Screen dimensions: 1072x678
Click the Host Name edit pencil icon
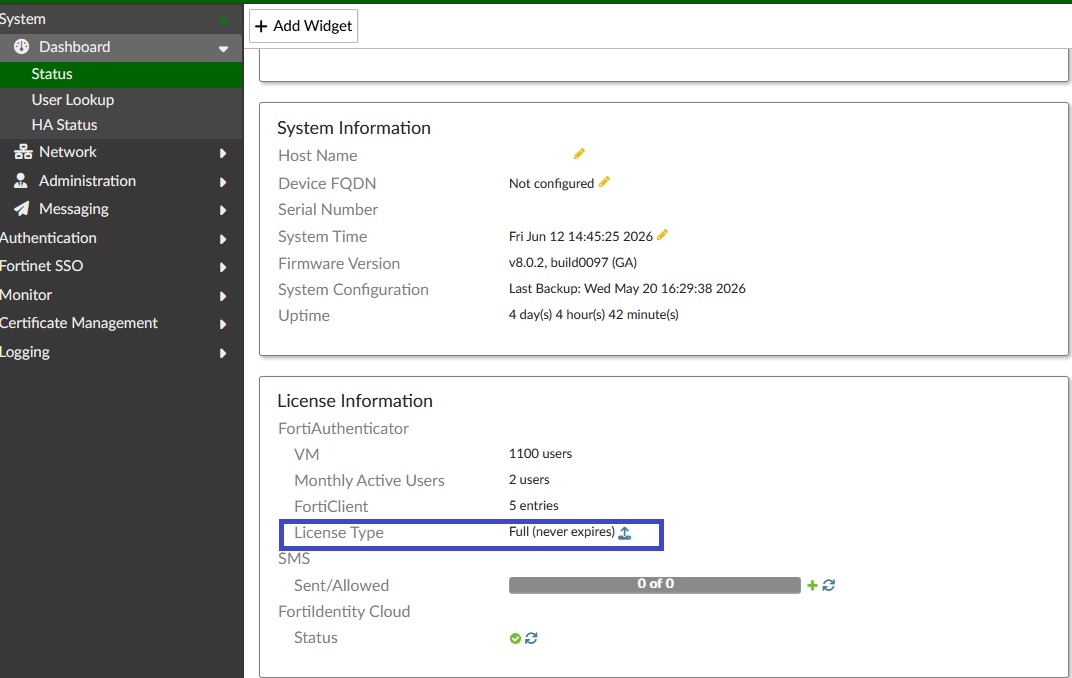click(579, 154)
